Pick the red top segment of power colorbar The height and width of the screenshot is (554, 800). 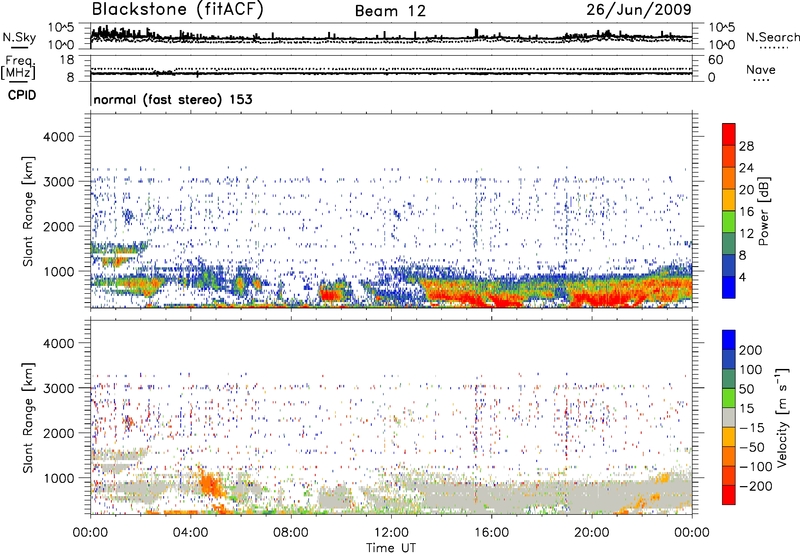[x=729, y=134]
